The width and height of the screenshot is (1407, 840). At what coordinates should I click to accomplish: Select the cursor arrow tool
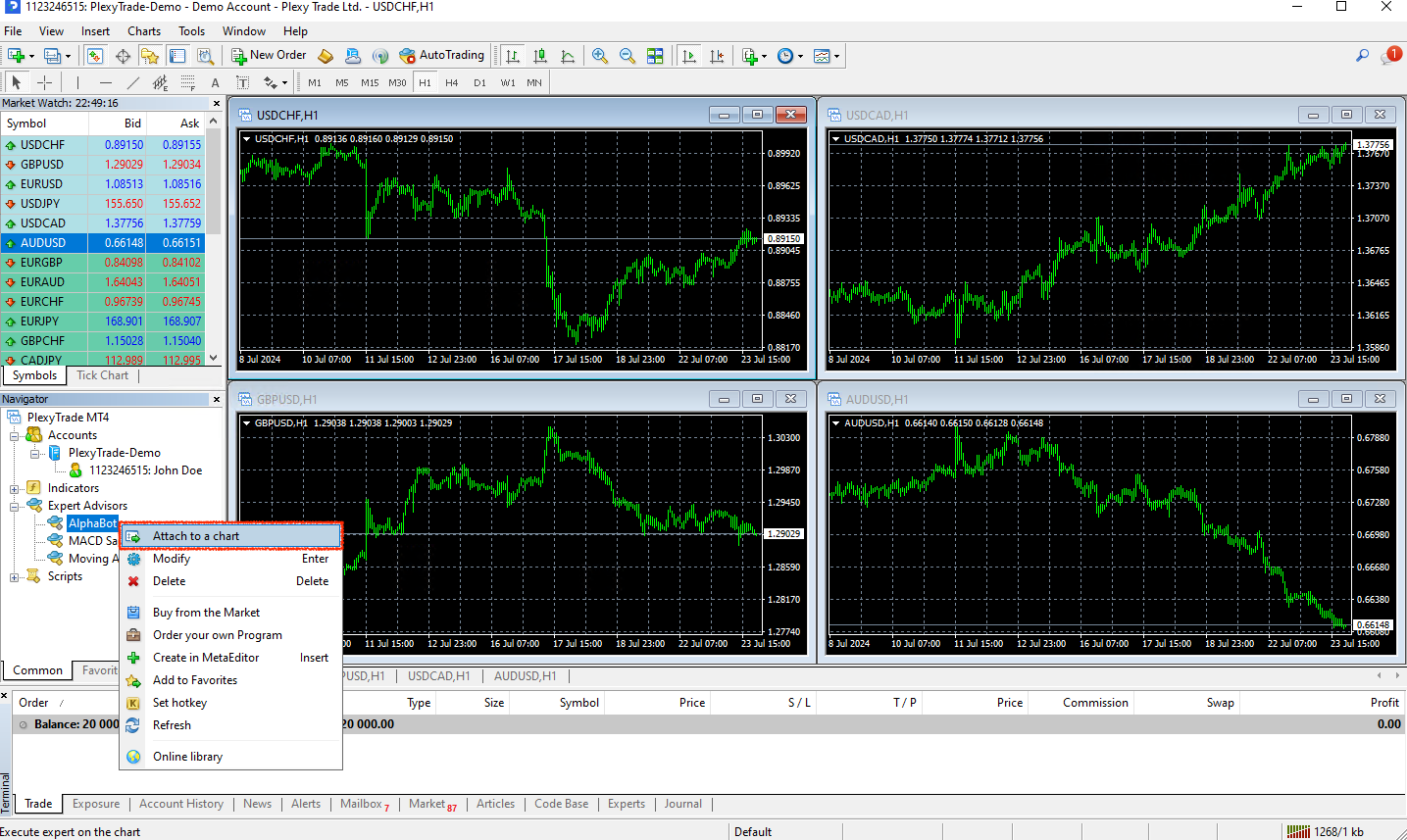click(16, 82)
